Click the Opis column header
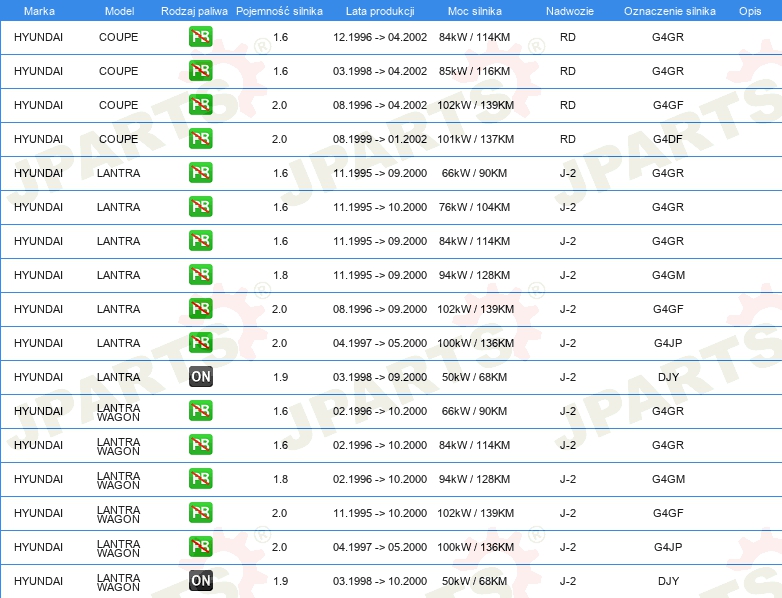 750,11
